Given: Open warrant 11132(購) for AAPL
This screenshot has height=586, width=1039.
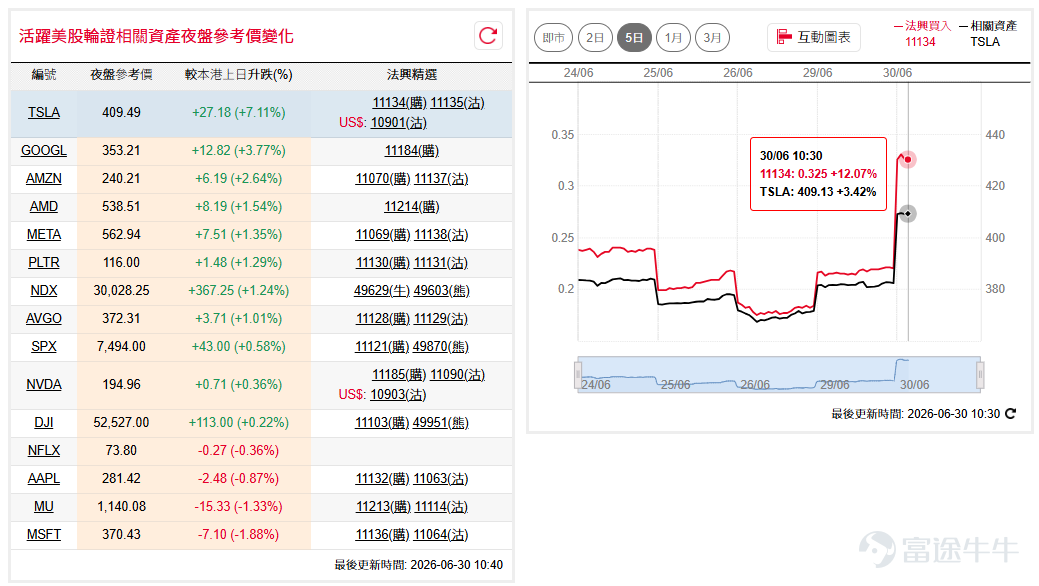Looking at the screenshot, I should point(383,478).
